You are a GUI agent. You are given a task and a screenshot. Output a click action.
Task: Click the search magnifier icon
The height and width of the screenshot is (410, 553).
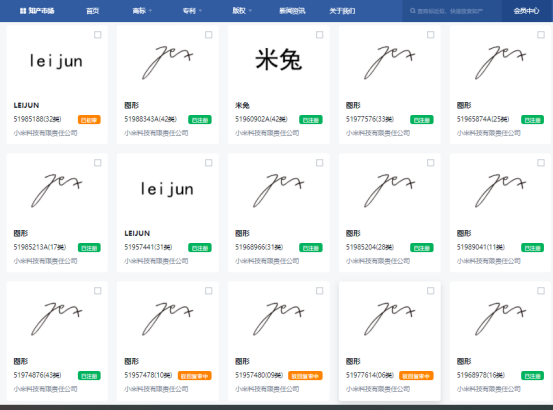tap(412, 11)
